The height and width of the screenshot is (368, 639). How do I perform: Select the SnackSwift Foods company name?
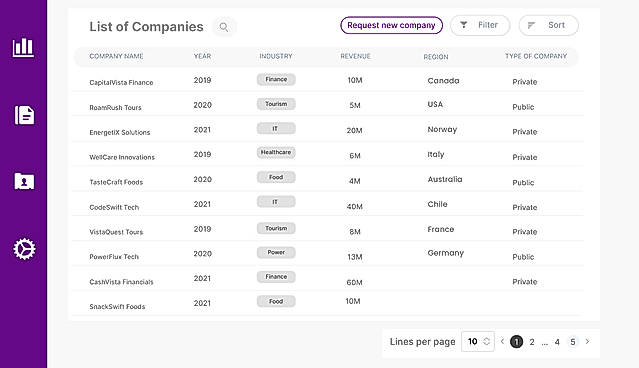click(117, 306)
